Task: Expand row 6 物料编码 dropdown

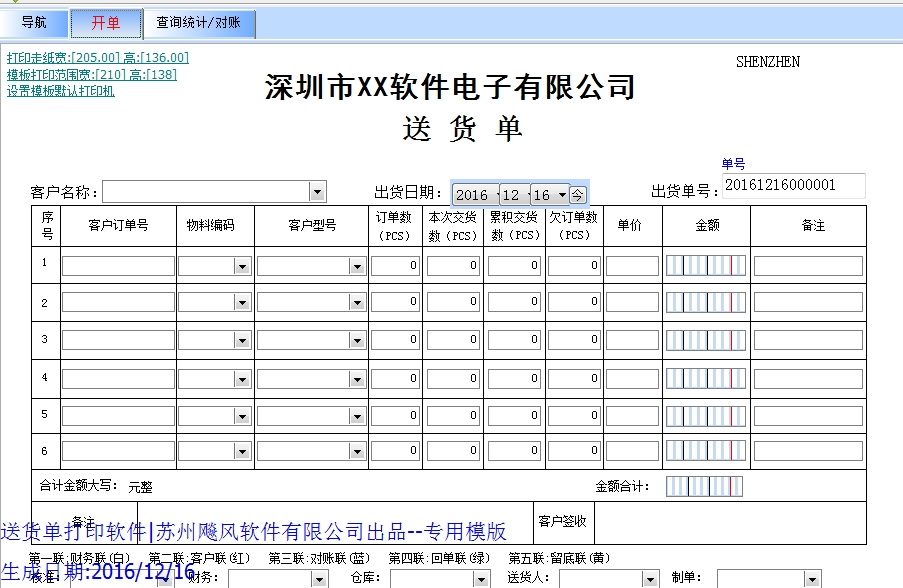Action: pyautogui.click(x=242, y=451)
